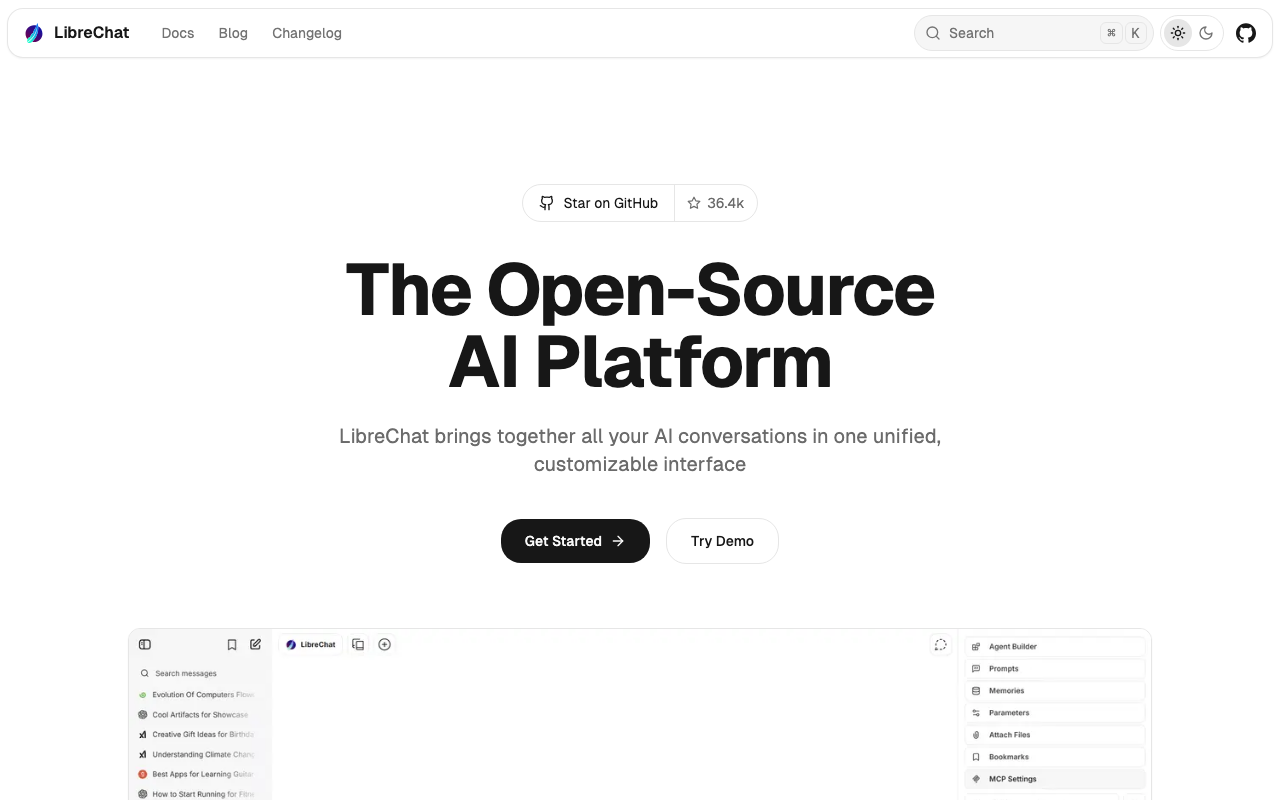
Task: Click the Star on GitHub button
Action: tap(599, 203)
